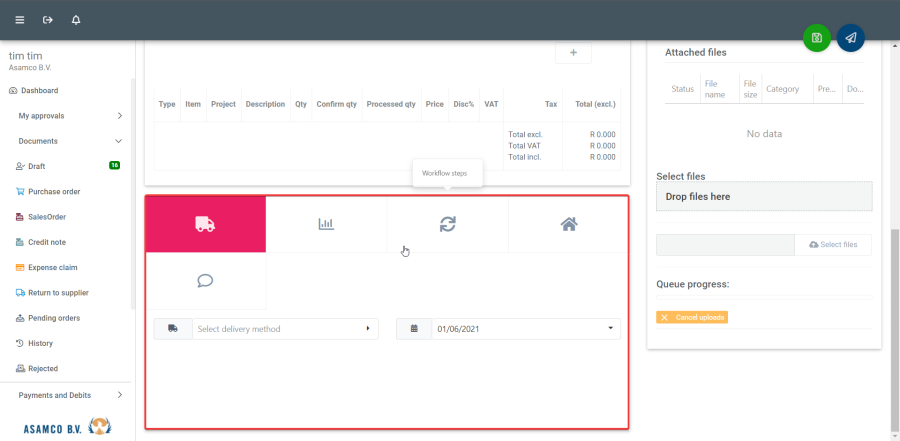The width and height of the screenshot is (900, 441).
Task: Open the home icon workflow tab
Action: [568, 224]
